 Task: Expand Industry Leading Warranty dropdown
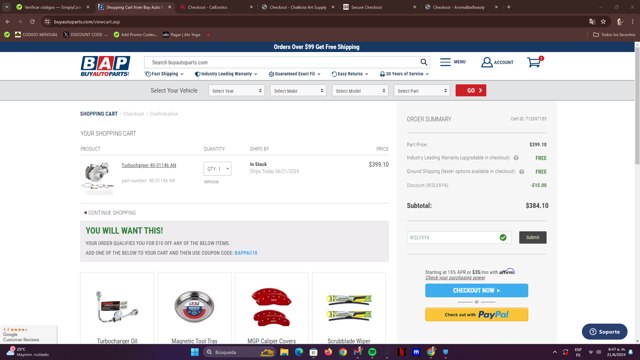pos(226,74)
